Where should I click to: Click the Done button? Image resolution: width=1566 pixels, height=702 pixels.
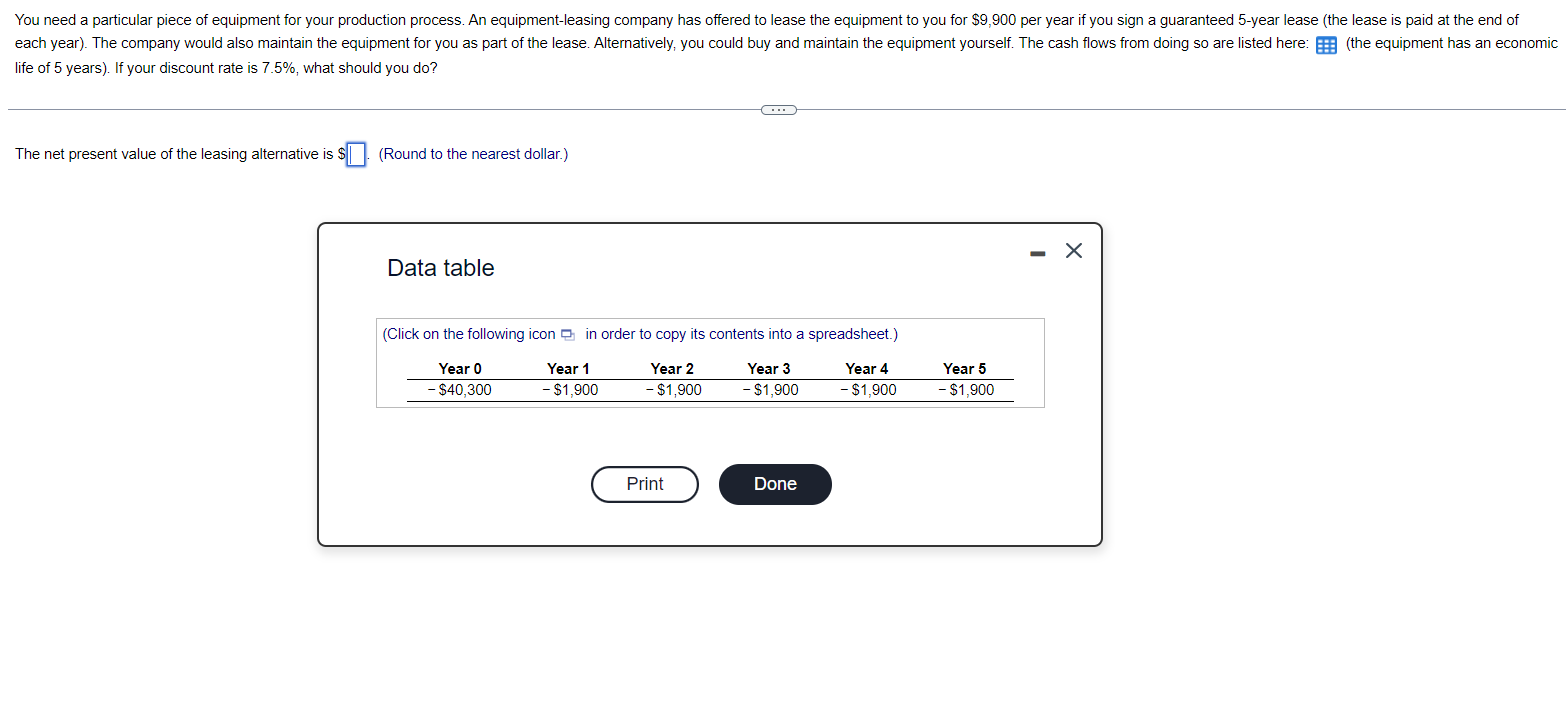click(775, 484)
